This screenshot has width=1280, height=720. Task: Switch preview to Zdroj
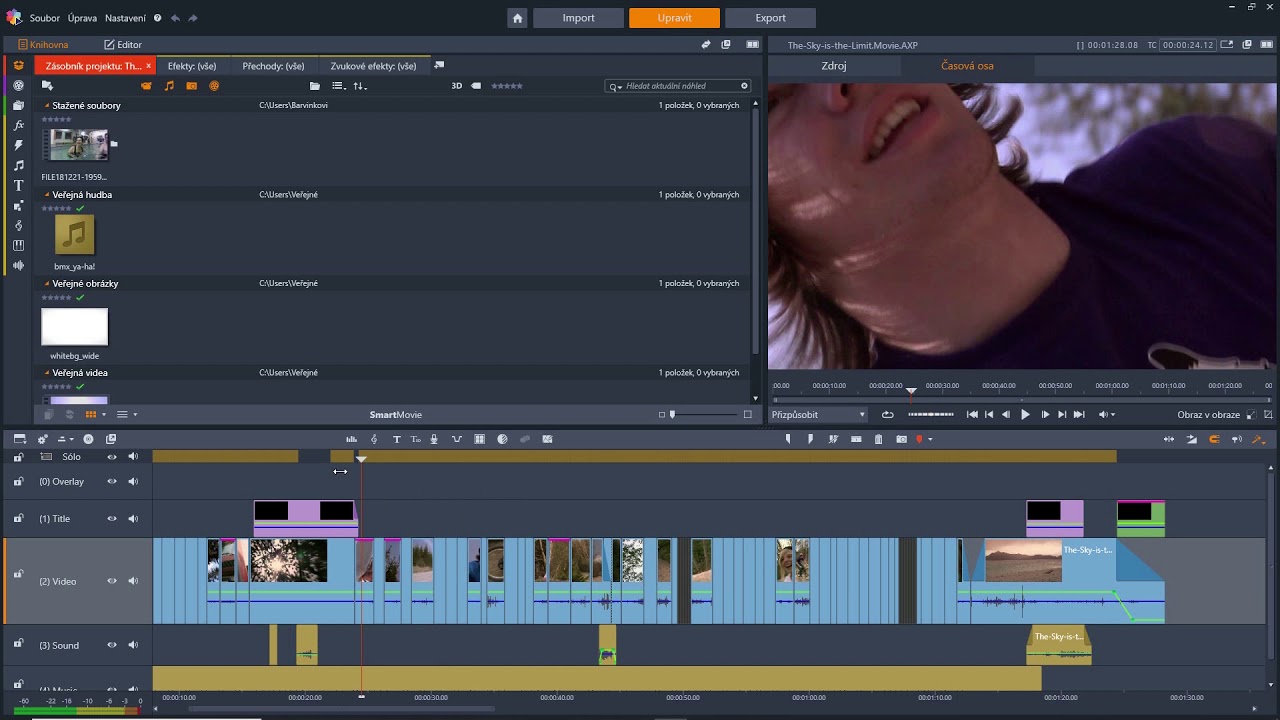click(x=834, y=66)
